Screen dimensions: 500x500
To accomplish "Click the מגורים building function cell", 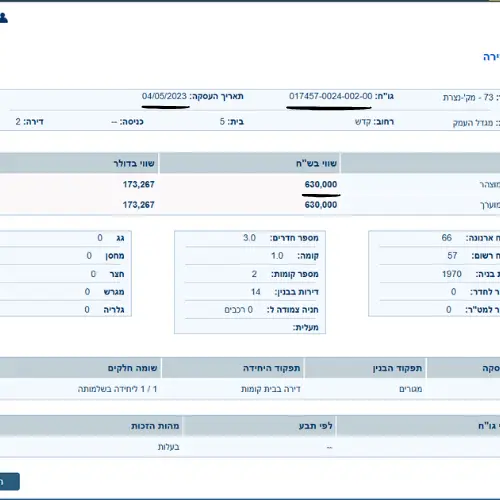I will tap(411, 389).
